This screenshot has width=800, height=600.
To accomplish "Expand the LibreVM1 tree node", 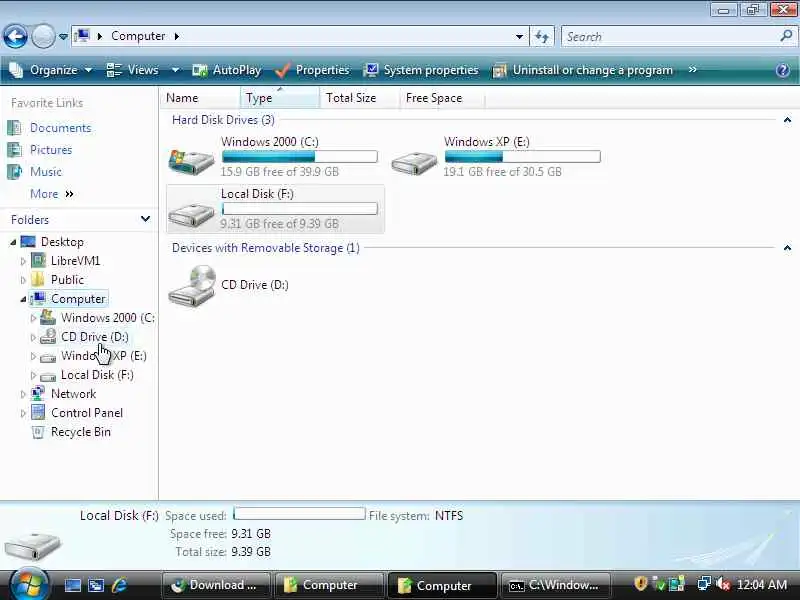I will [23, 261].
